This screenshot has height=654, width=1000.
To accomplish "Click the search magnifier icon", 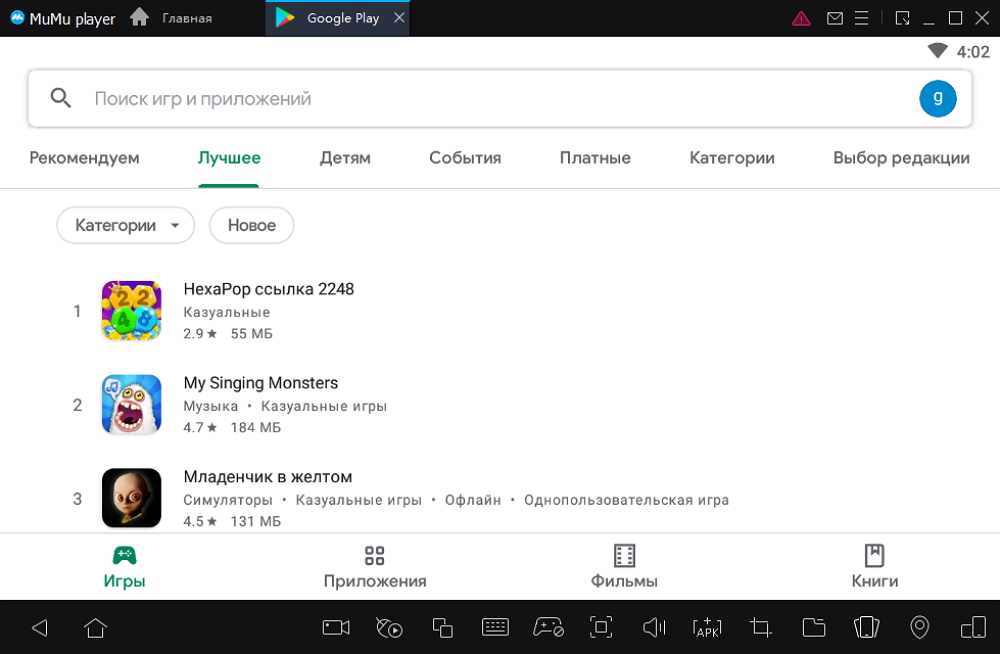I will 61,98.
